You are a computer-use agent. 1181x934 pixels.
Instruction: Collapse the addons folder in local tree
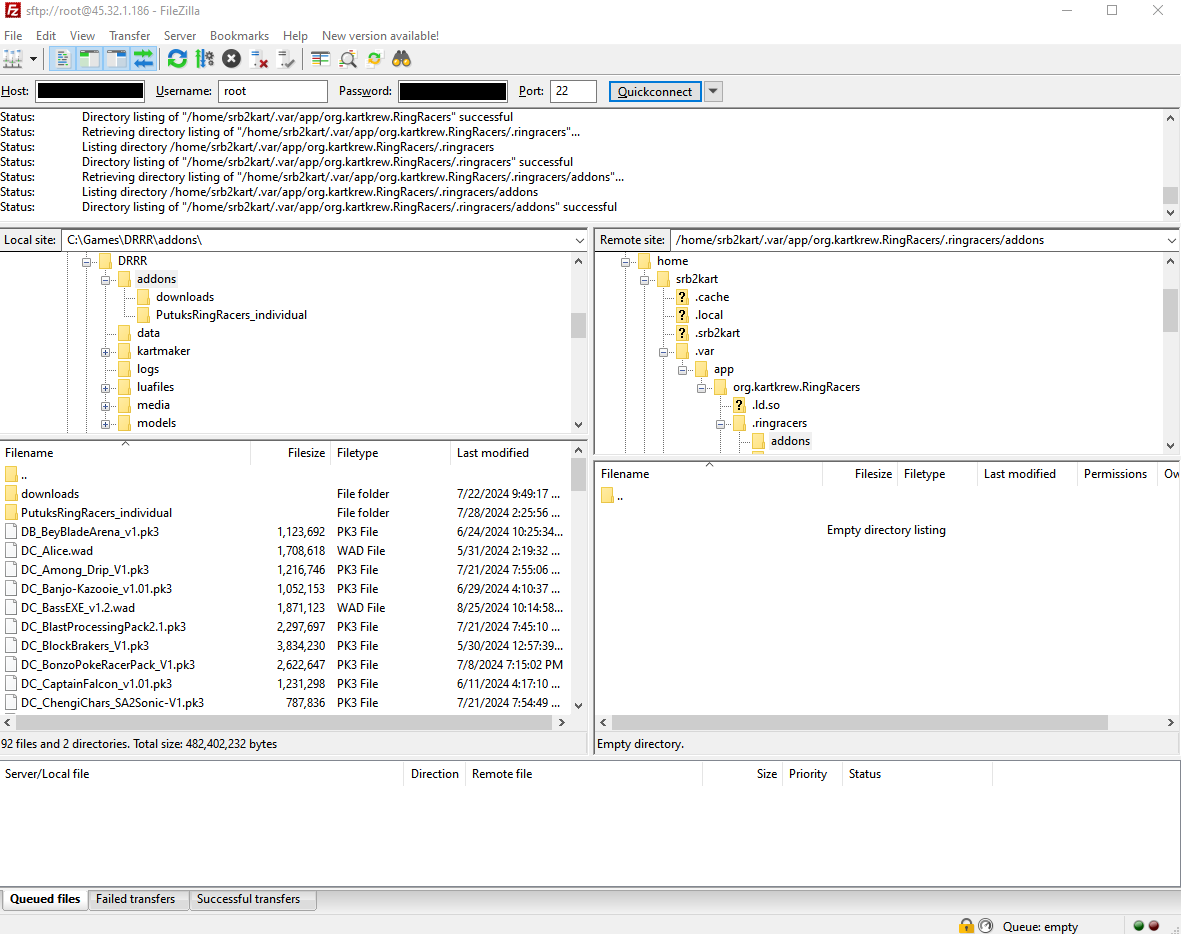click(105, 279)
